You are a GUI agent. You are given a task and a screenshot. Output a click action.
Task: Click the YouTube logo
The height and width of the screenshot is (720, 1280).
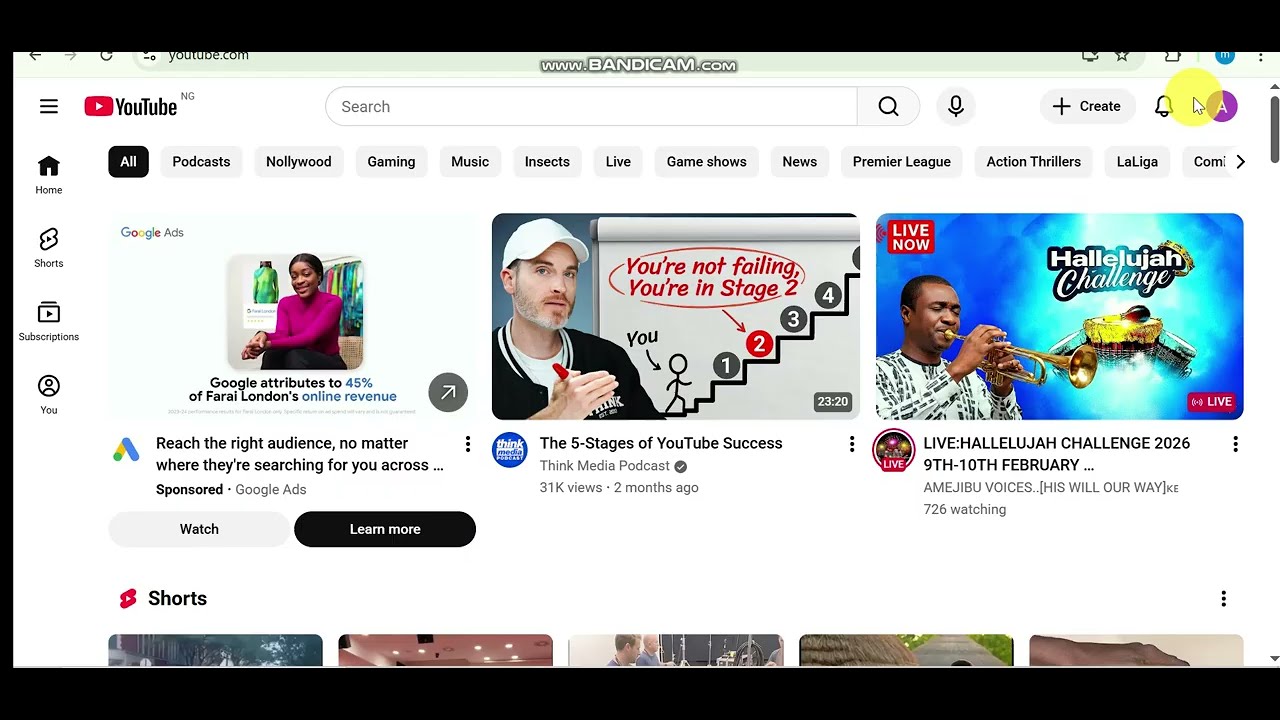131,106
